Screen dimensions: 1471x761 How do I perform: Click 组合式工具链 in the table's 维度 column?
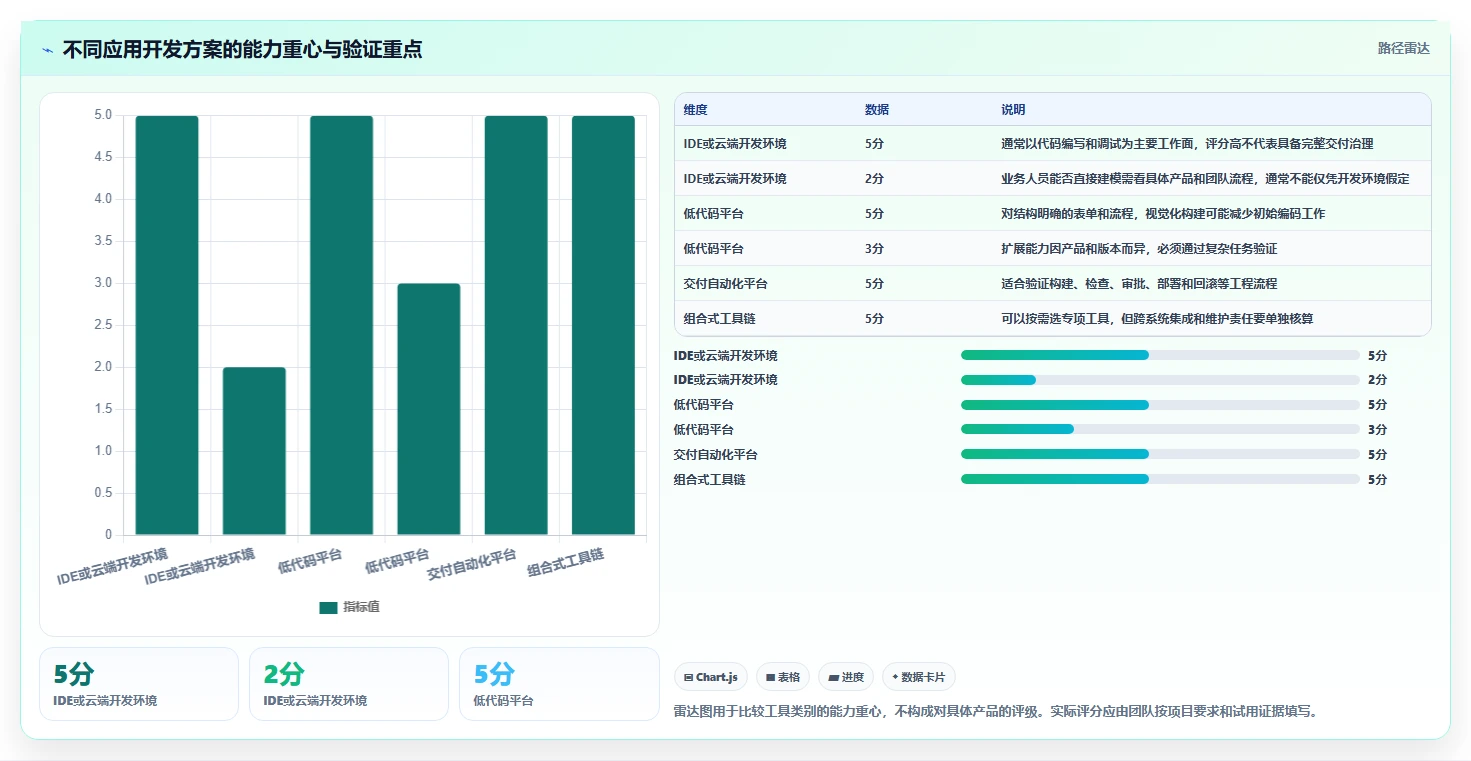[720, 319]
